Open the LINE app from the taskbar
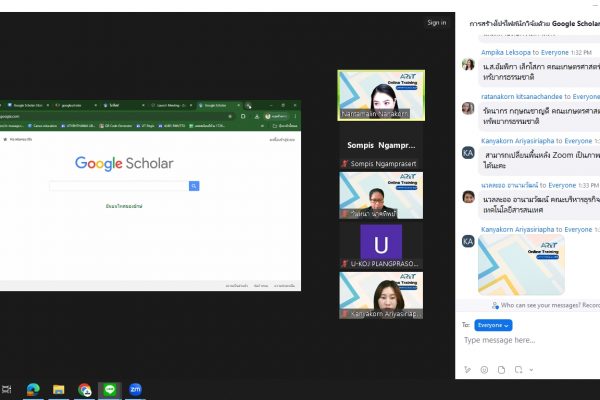600x400 pixels. [x=110, y=389]
